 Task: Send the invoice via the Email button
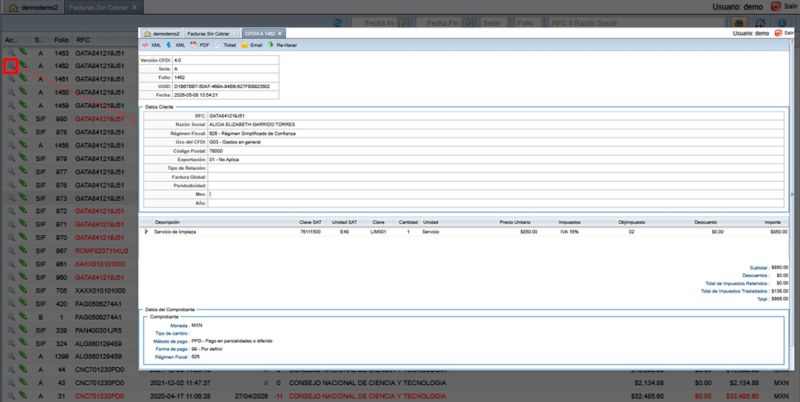252,45
